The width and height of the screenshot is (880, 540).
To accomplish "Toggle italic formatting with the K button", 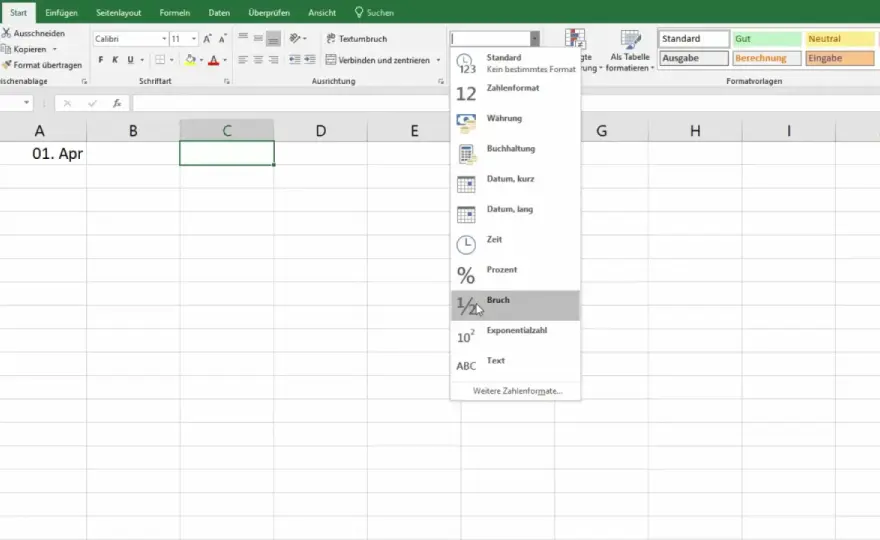I will 115,60.
